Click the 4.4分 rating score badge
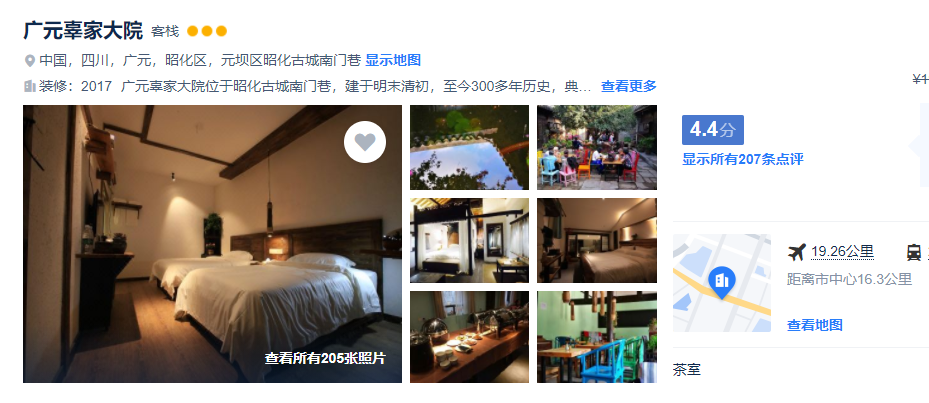The width and height of the screenshot is (929, 403). pyautogui.click(x=713, y=130)
